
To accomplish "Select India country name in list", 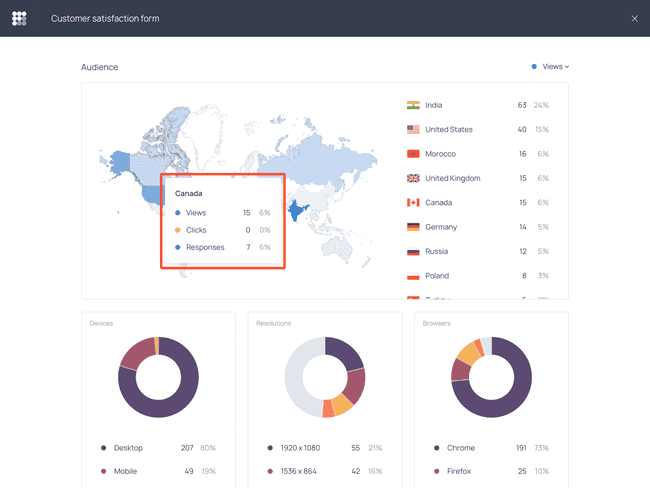I will (434, 105).
